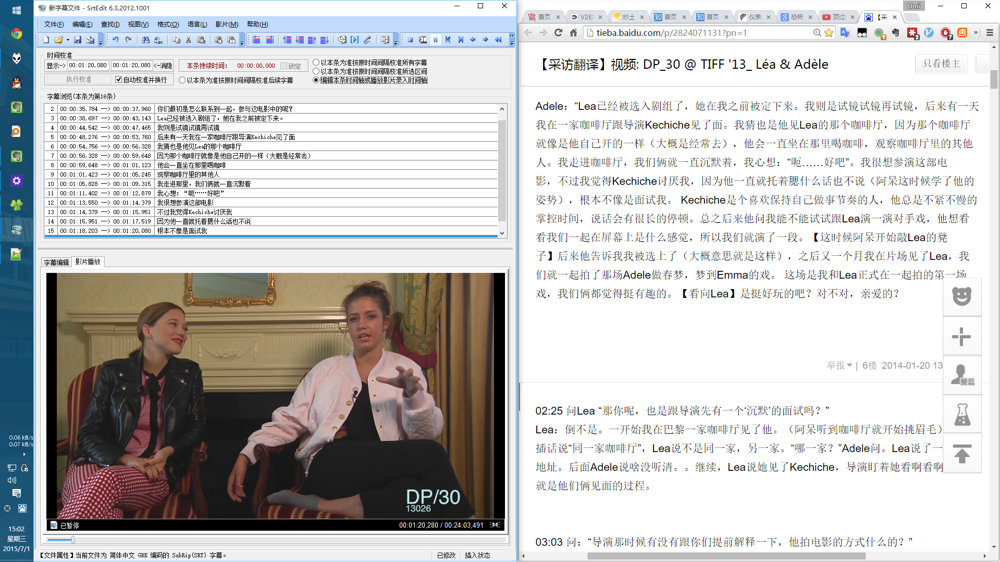The width and height of the screenshot is (1000, 562).
Task: Click the Save file icon in SrtEdit toolbar
Action: pyautogui.click(x=76, y=40)
